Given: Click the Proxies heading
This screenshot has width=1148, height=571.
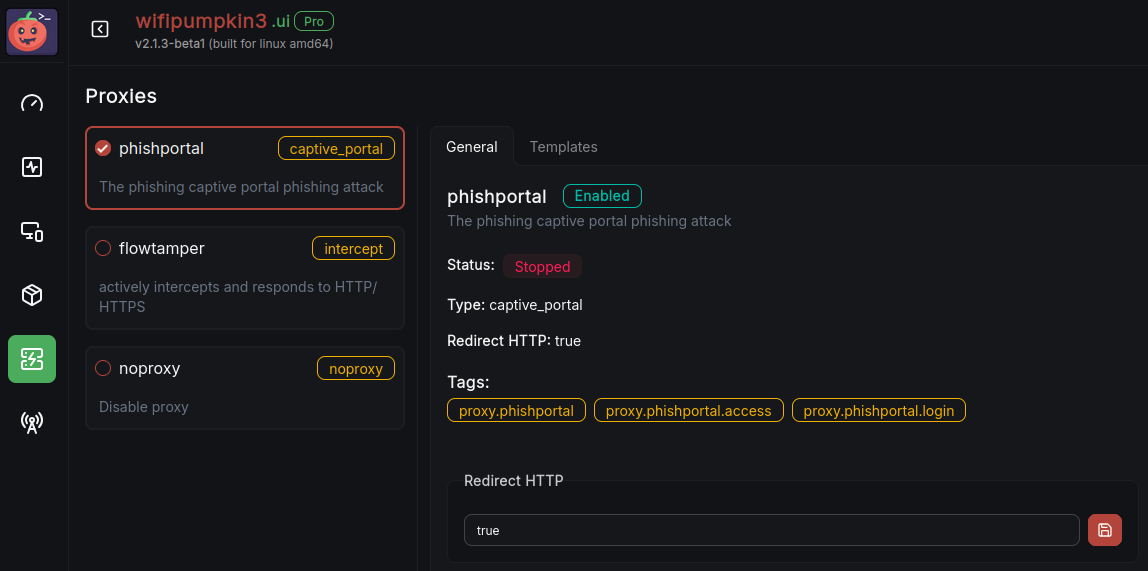Looking at the screenshot, I should click(121, 96).
